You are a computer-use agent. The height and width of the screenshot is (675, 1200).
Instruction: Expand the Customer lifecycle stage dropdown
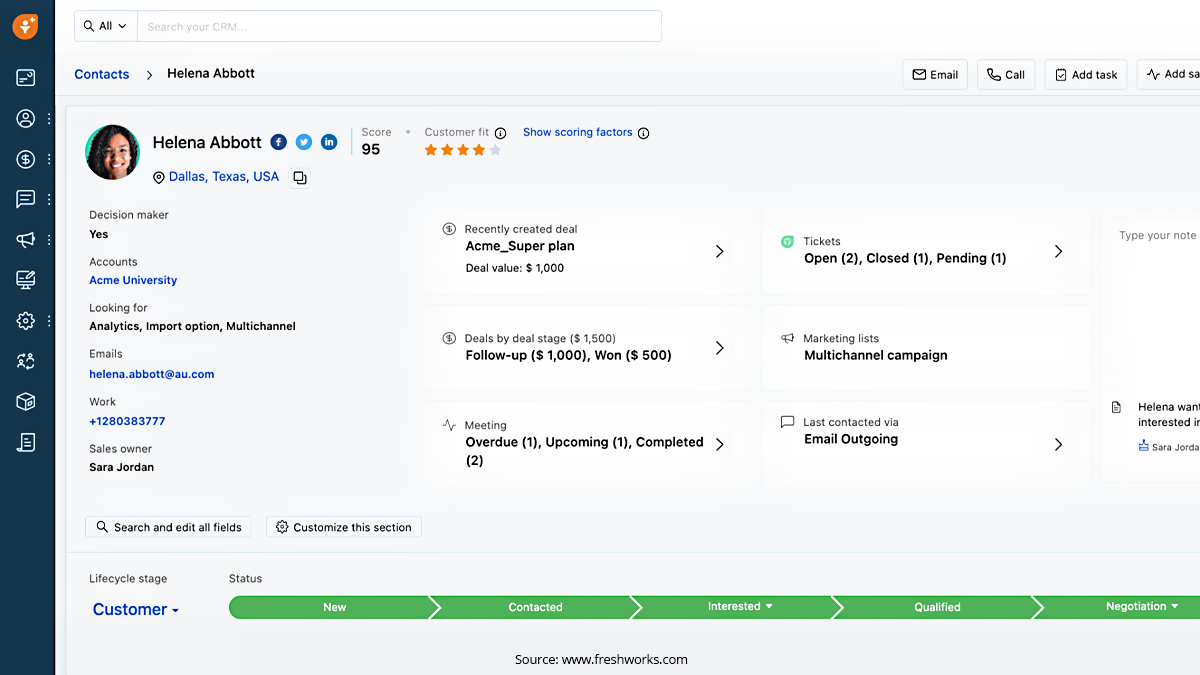[136, 609]
